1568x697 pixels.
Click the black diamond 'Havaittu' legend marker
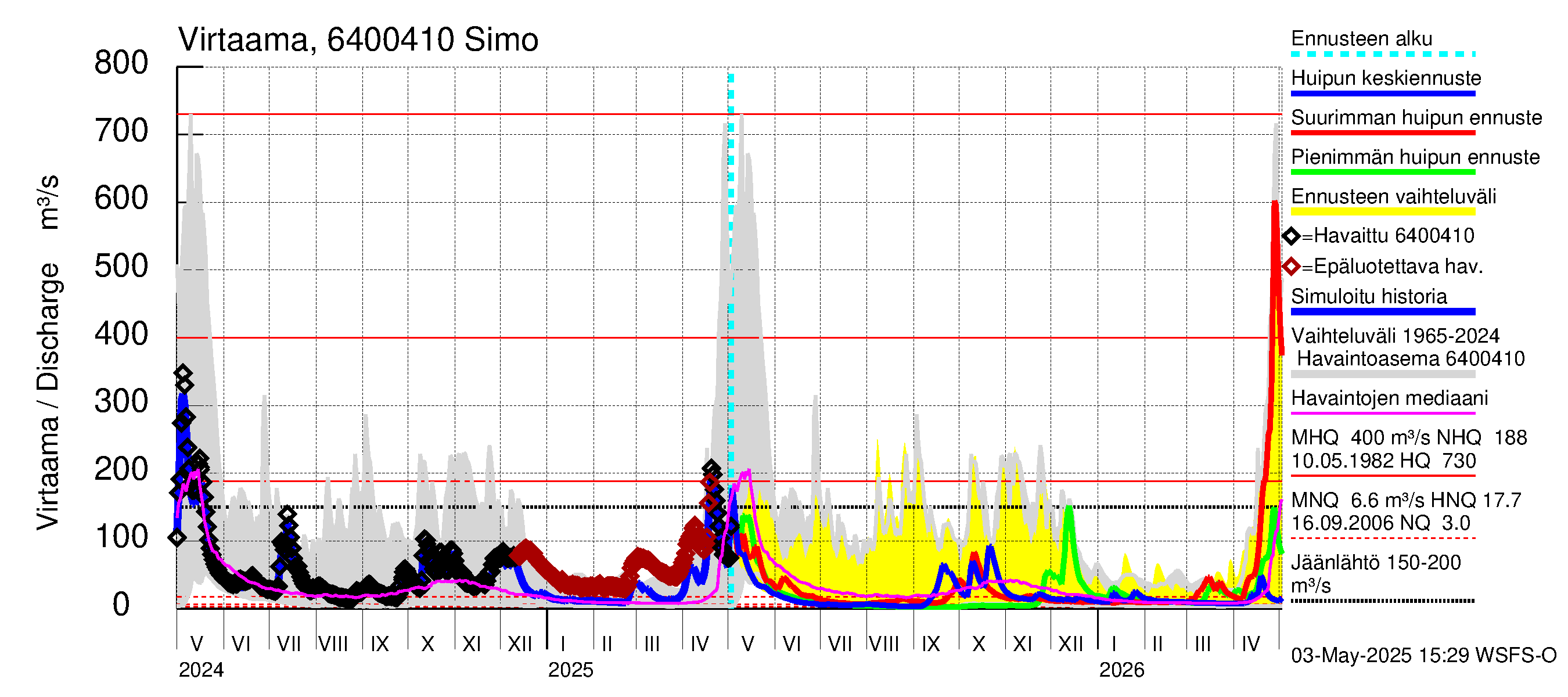(x=1291, y=236)
